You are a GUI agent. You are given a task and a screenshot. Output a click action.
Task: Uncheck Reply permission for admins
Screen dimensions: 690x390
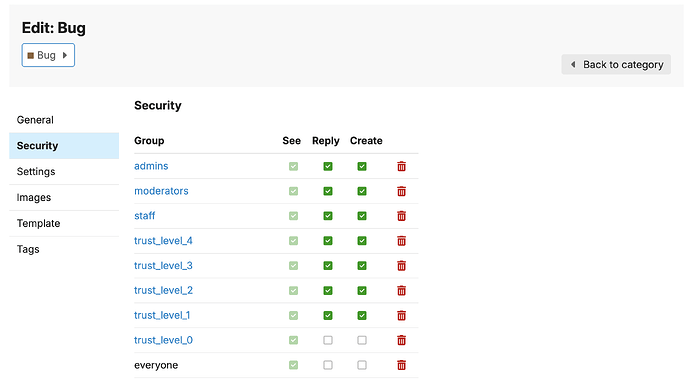click(x=328, y=166)
